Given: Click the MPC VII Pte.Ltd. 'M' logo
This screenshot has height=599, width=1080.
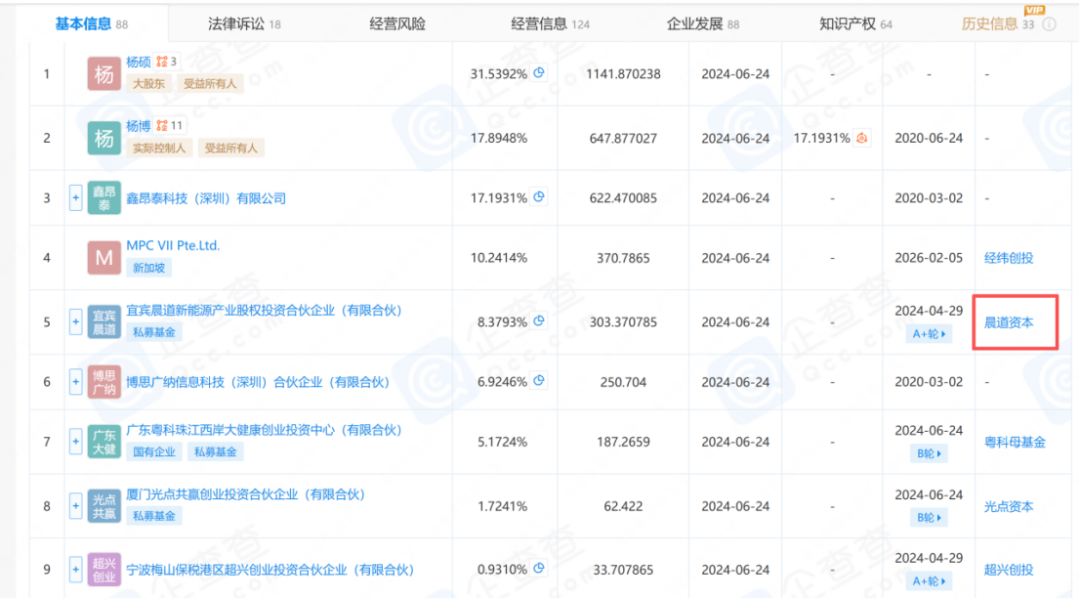Looking at the screenshot, I should point(104,258).
